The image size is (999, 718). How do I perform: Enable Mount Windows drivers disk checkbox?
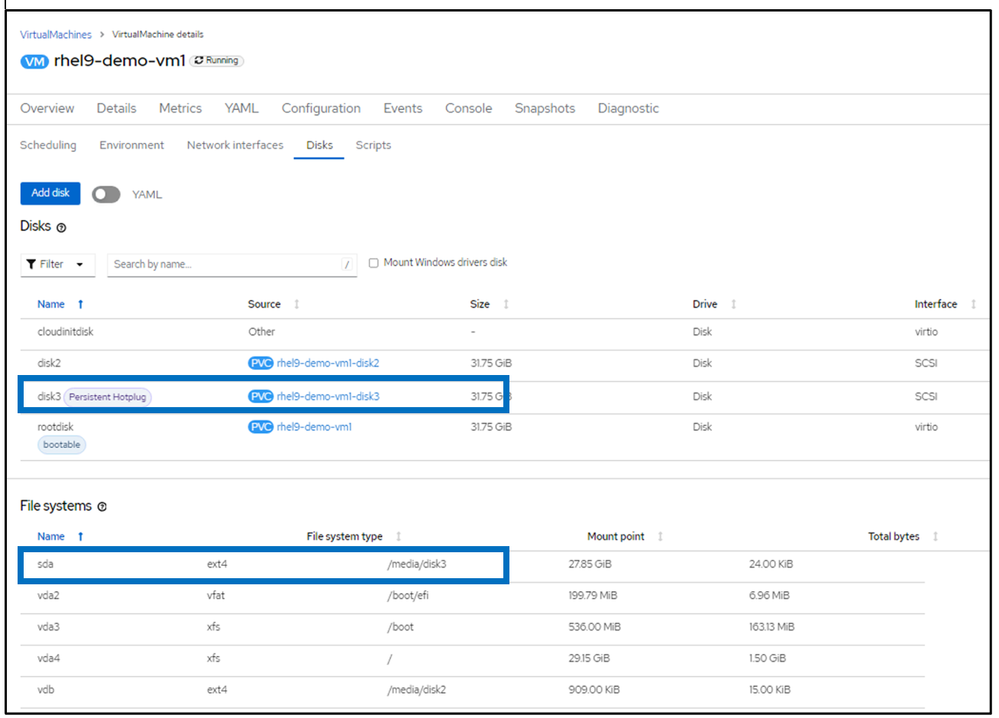(374, 263)
